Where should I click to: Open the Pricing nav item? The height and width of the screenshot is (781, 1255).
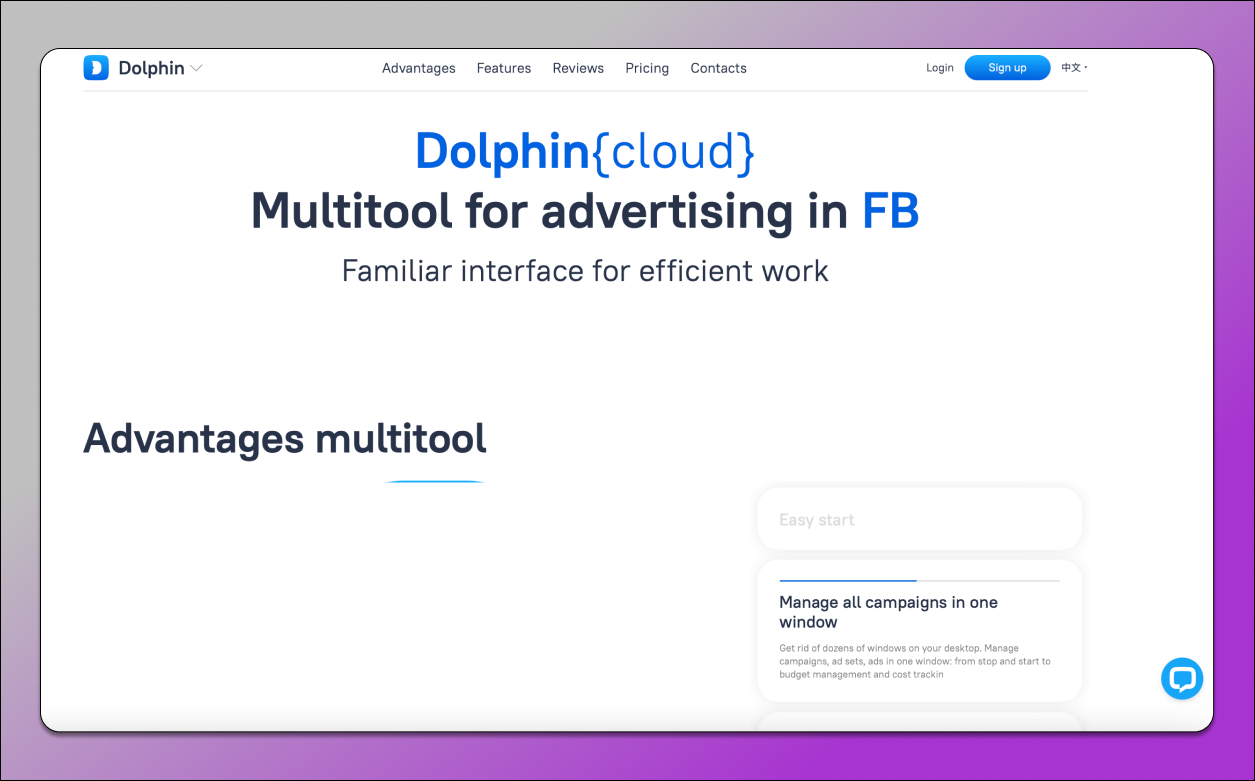(647, 68)
